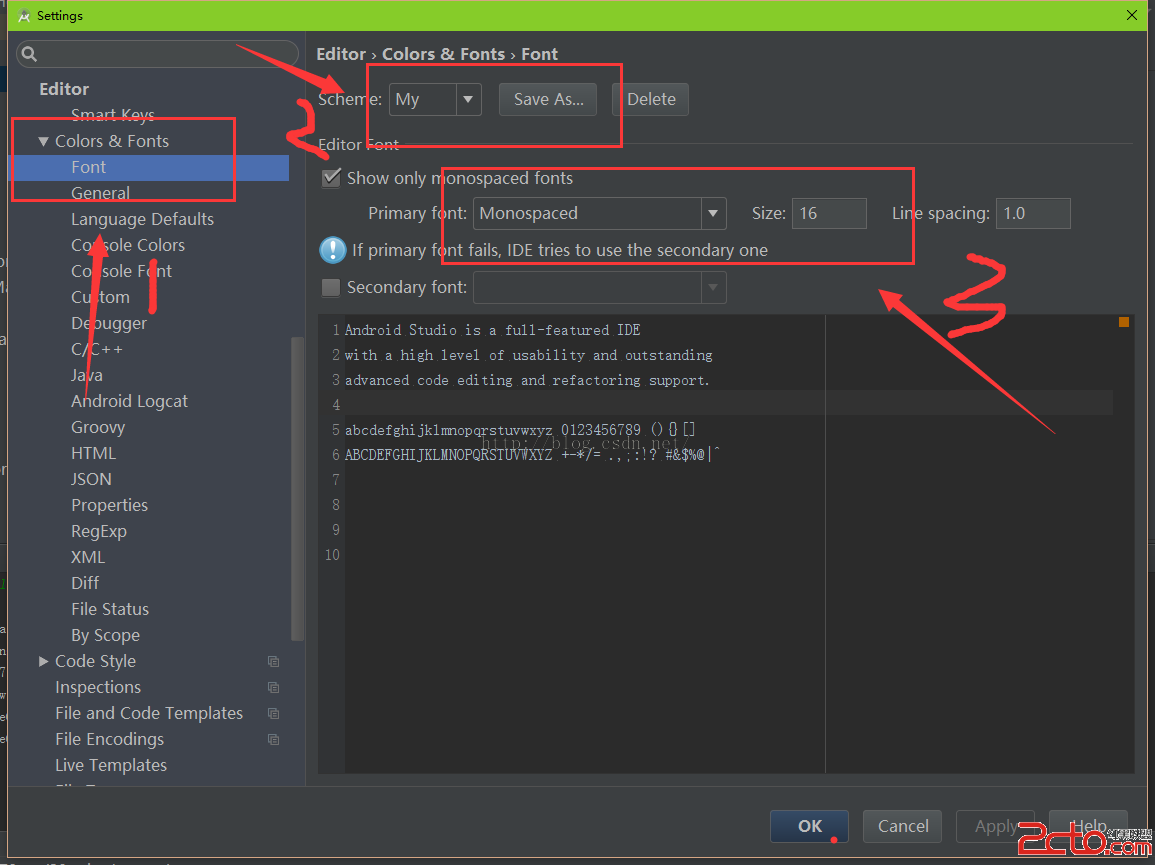Screen dimensions: 1155x865
Task: Open C/C++ color settings
Action: click(96, 349)
